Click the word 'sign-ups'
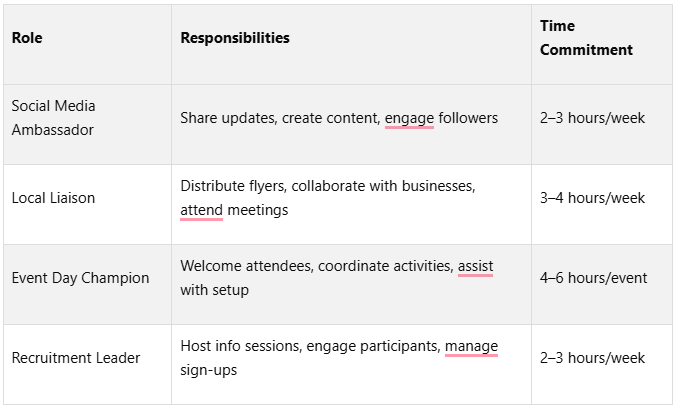Screen dimensions: 674x406 211,370
